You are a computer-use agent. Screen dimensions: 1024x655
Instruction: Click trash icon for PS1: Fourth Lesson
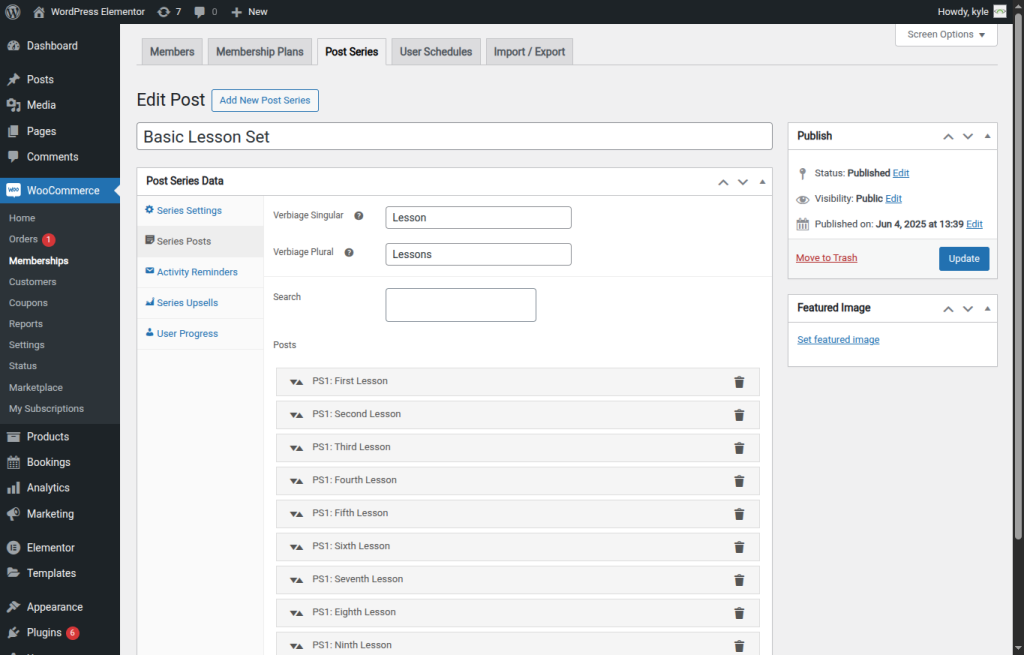point(739,481)
